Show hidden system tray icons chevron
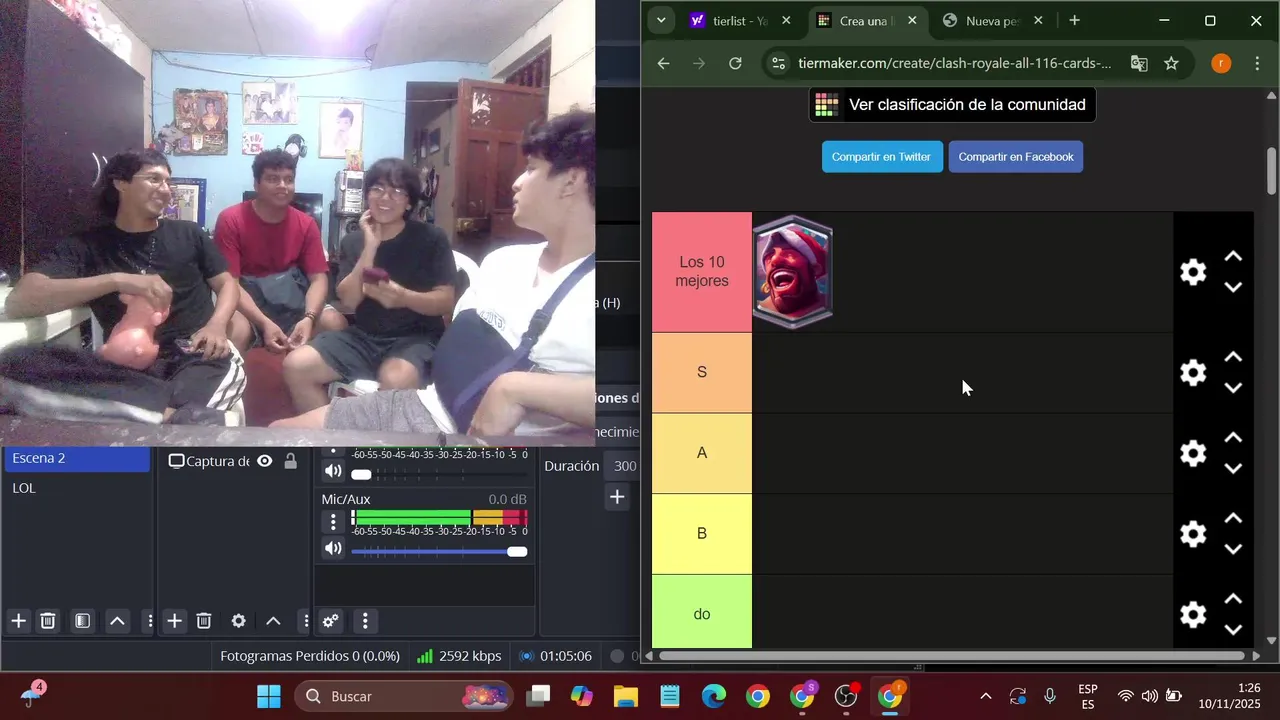 (x=985, y=696)
